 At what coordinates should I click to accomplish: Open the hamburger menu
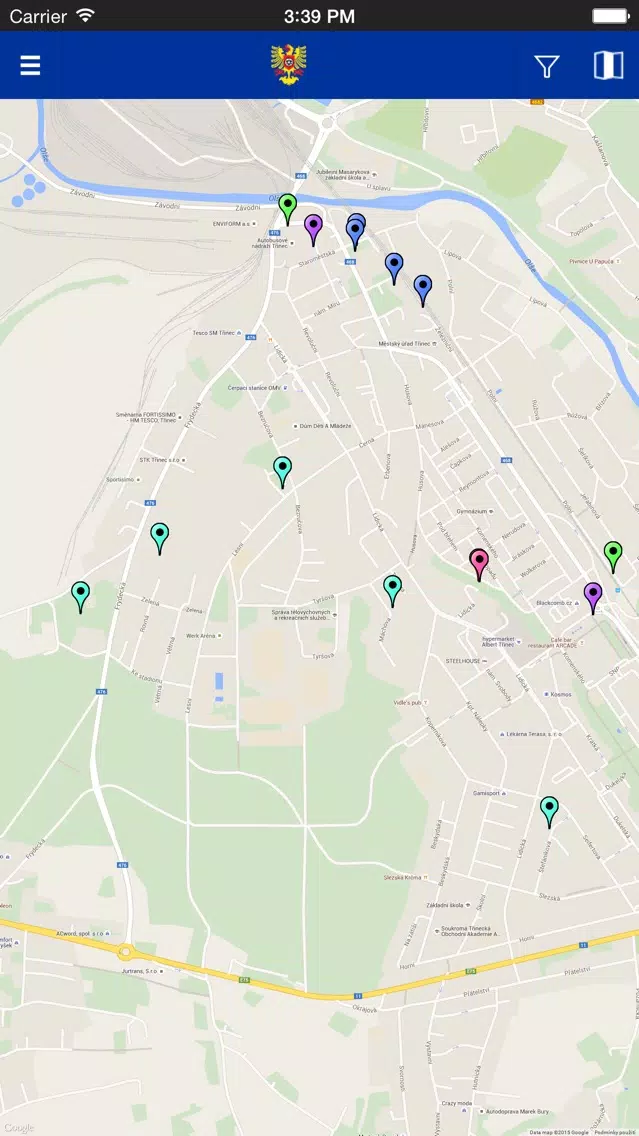[x=30, y=65]
